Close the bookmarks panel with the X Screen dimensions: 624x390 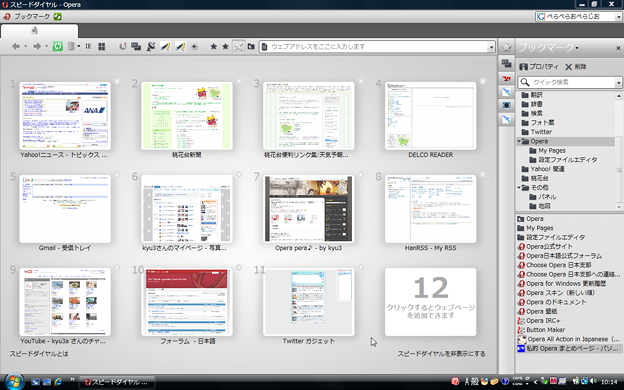coord(618,48)
